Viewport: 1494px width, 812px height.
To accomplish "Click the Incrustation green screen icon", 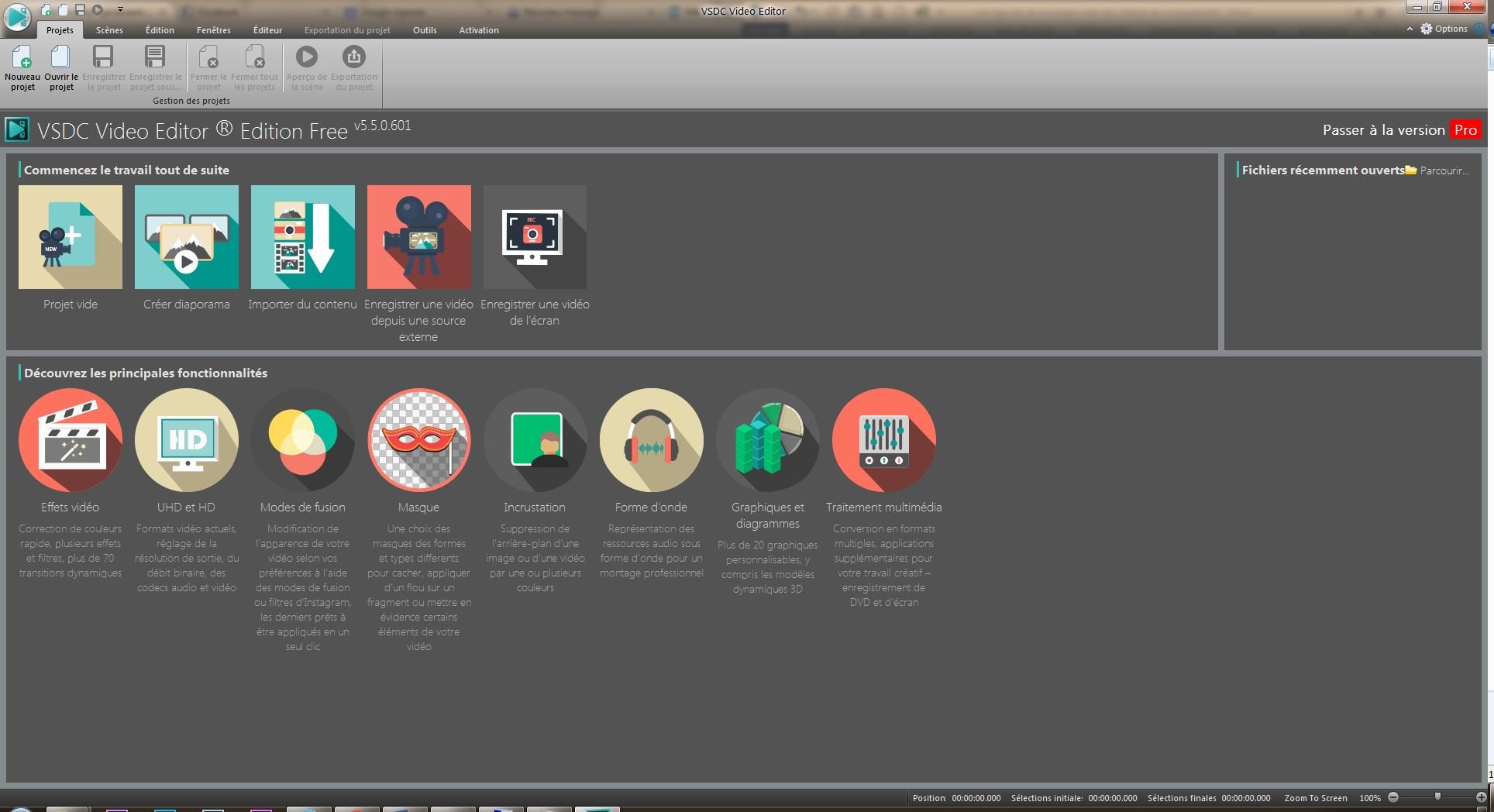I will click(x=535, y=440).
